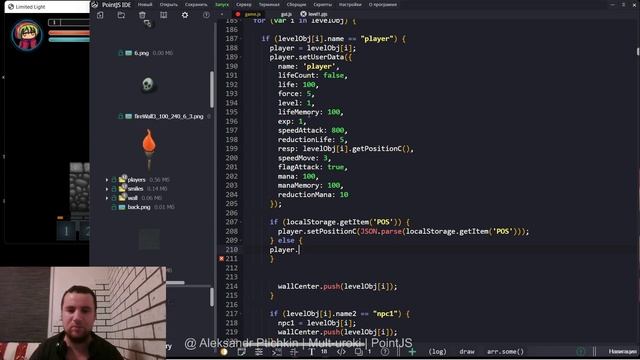The height and width of the screenshot is (360, 640).
Task: Click the question mark help icon
Action: pyautogui.click(x=384, y=351)
